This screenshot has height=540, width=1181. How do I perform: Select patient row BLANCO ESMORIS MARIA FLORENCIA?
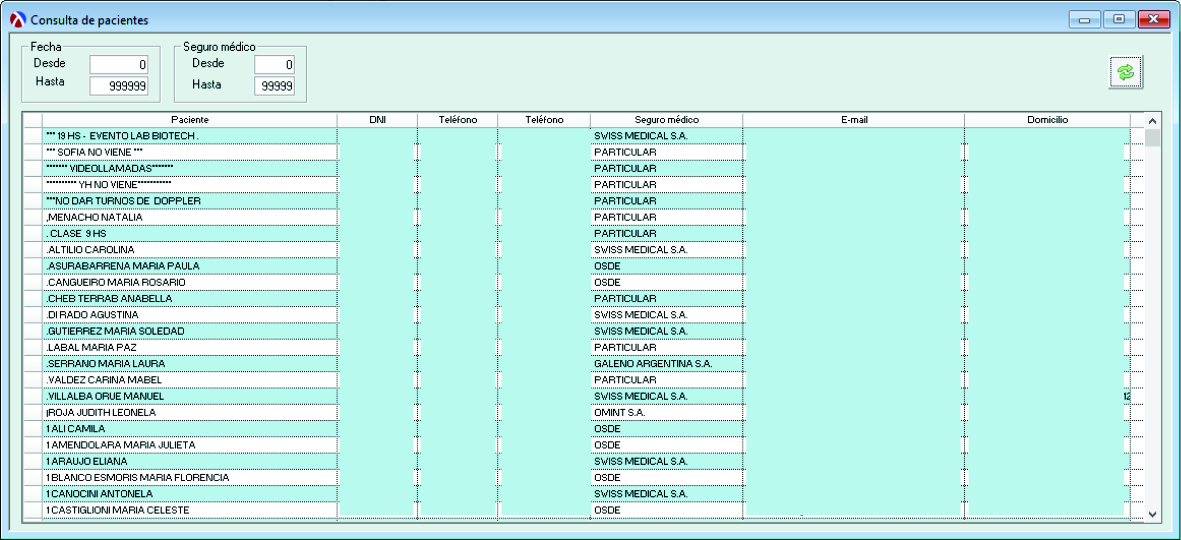point(190,478)
